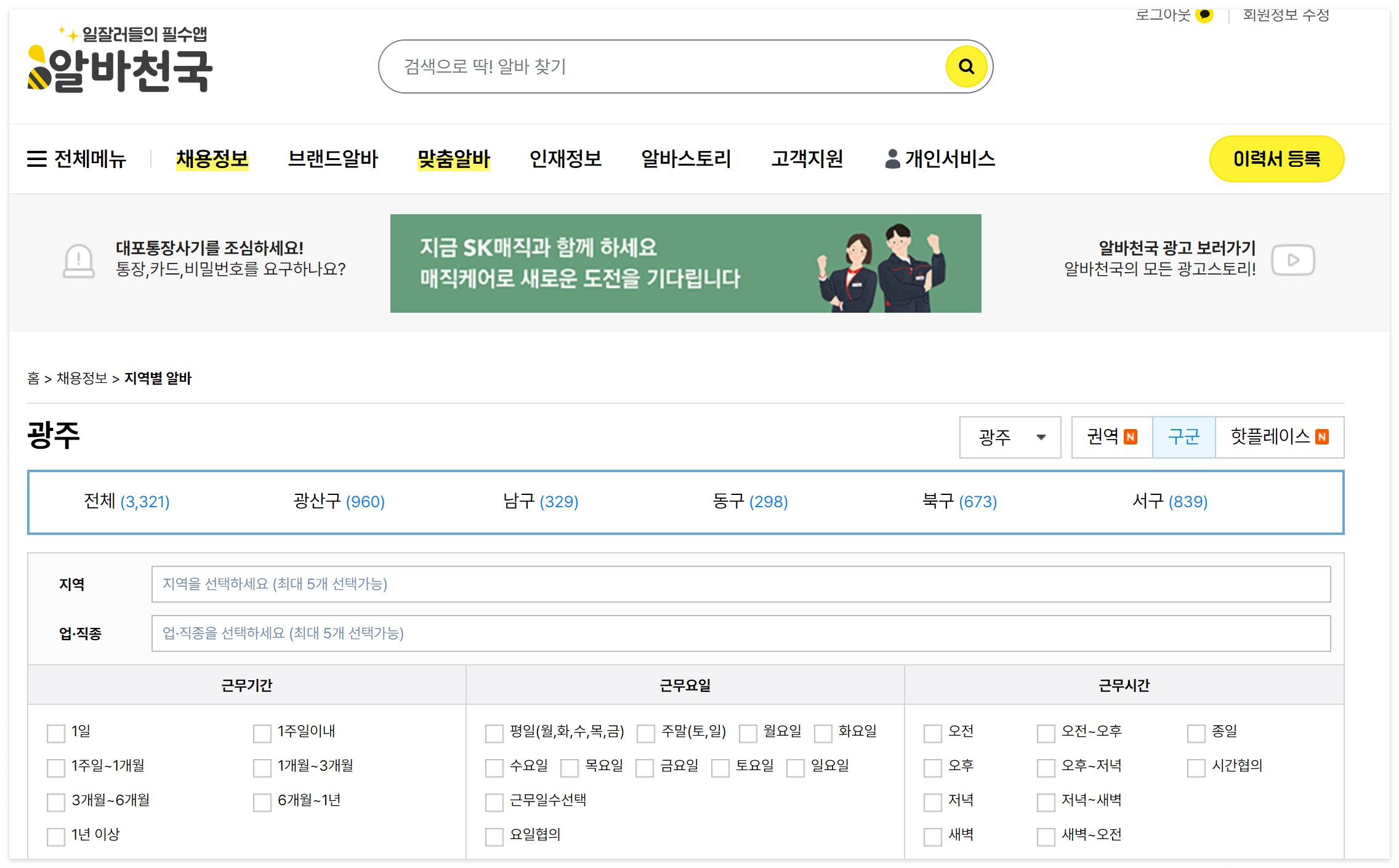The width and height of the screenshot is (1399, 868).
Task: Check the 1주일이내 work period box
Action: (x=262, y=733)
